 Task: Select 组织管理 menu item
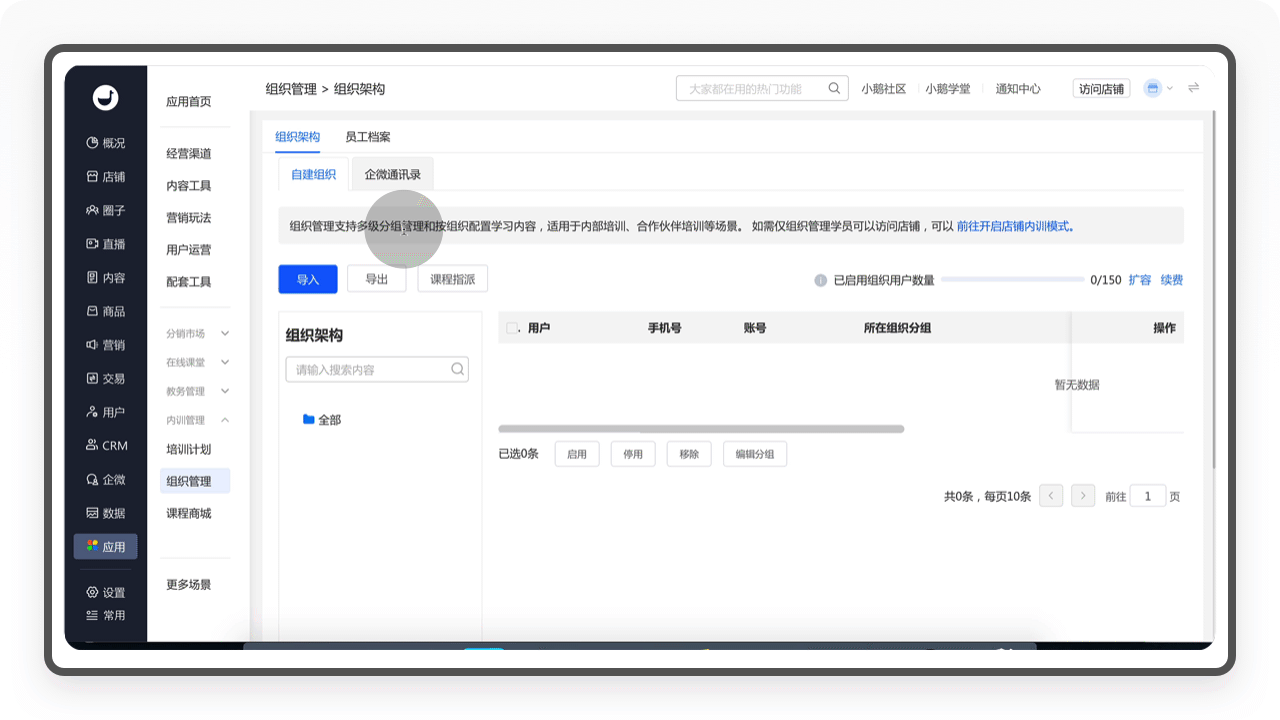[195, 481]
